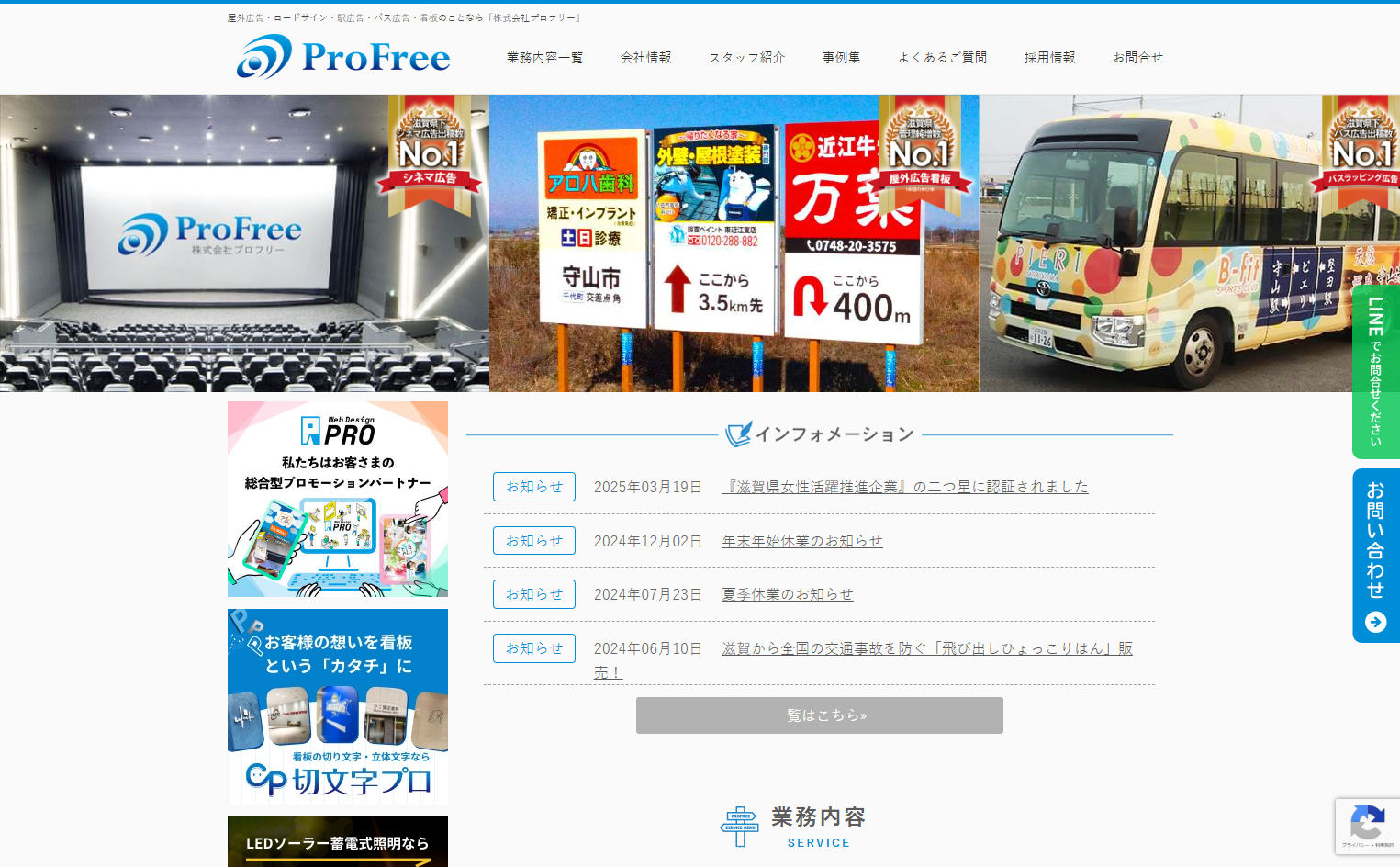Screen dimensions: 1400x867
Task: Click arrow icon on お問い合わせ side button
Action: point(1375,622)
